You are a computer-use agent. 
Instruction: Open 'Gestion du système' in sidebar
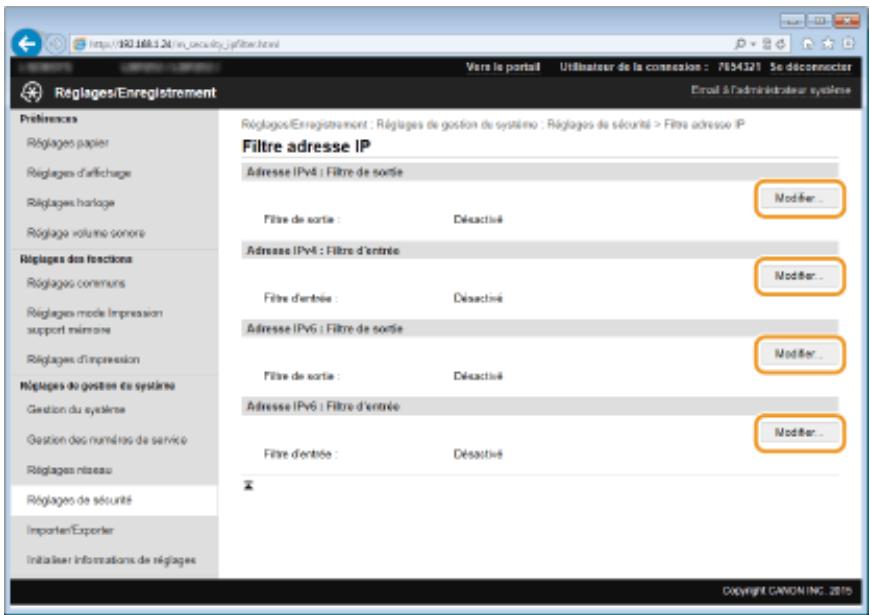(76, 410)
